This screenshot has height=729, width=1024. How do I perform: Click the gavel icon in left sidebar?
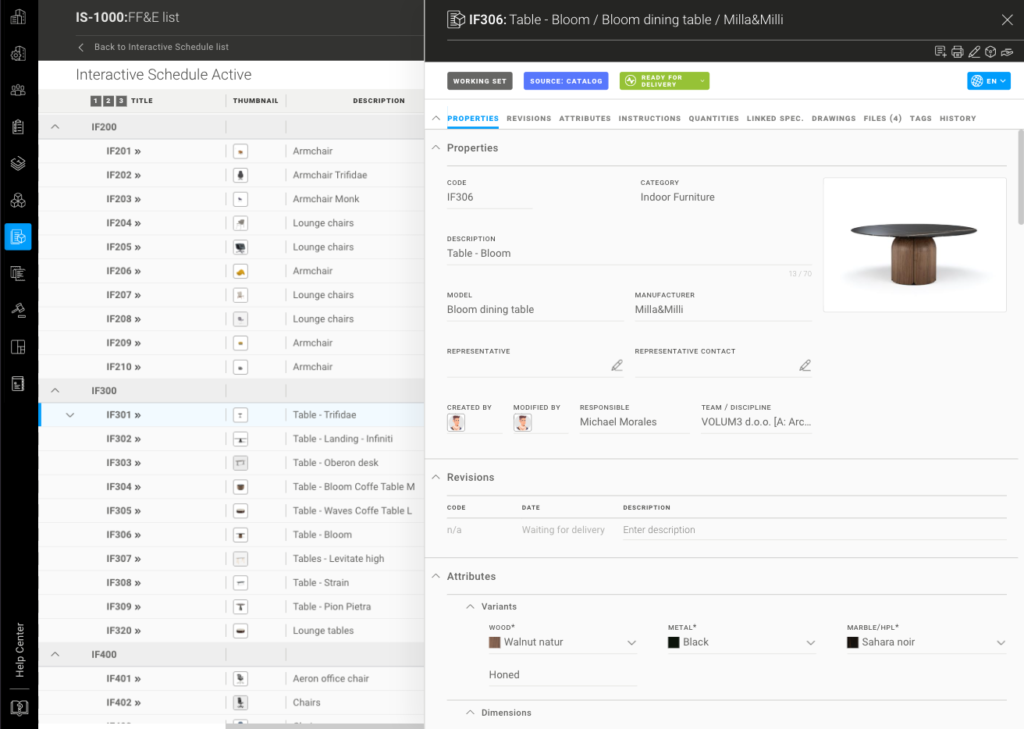coord(18,310)
